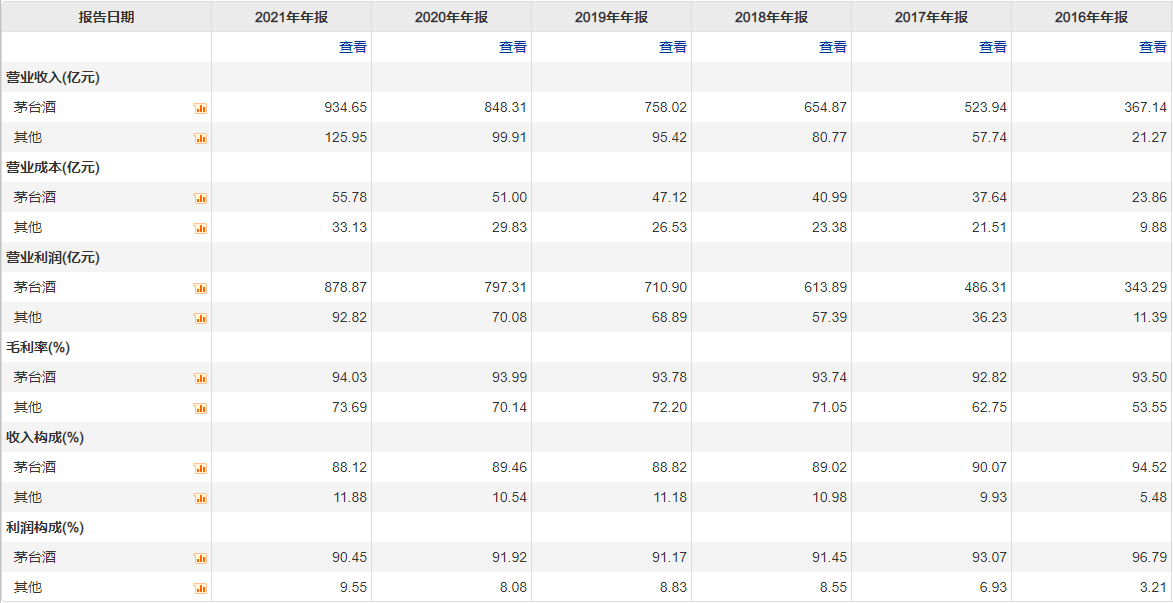Screen dimensions: 1173x603
Task: Click chart icon for 茅台酒 under 毛利率
Action: [200, 378]
